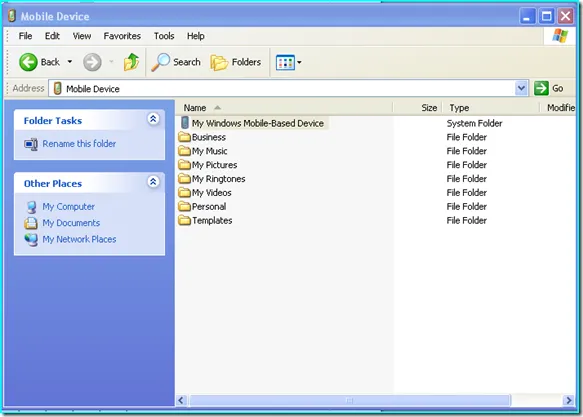The width and height of the screenshot is (583, 417).
Task: Select the My Pictures folder icon
Action: [184, 165]
